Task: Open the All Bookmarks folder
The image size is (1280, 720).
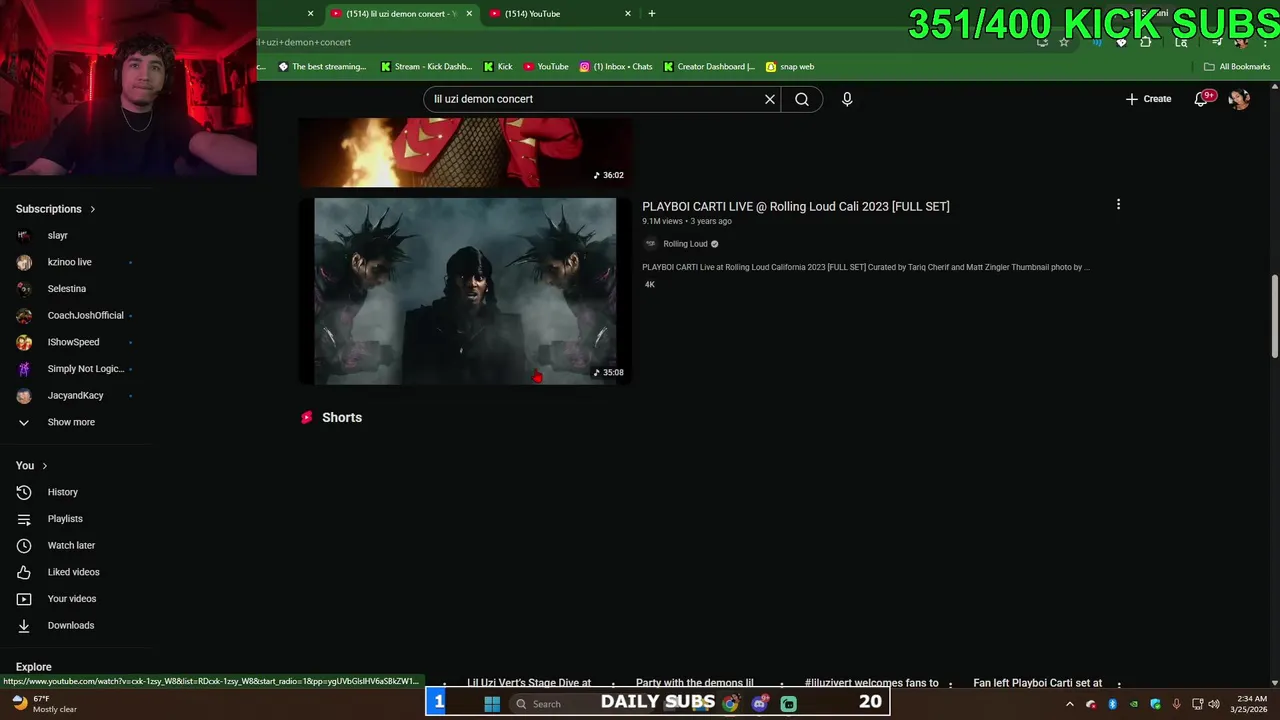Action: tap(1237, 67)
